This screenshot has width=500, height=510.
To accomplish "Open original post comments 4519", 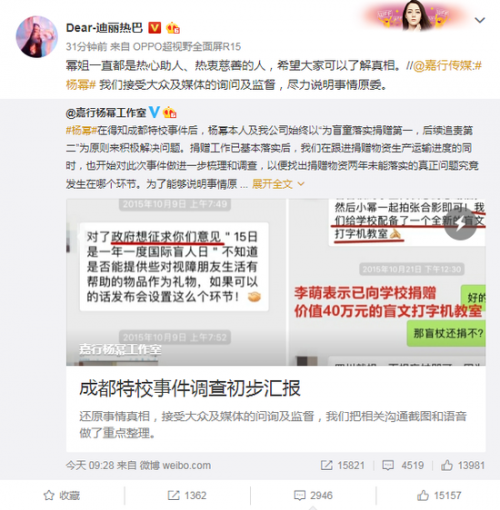I will [x=403, y=465].
